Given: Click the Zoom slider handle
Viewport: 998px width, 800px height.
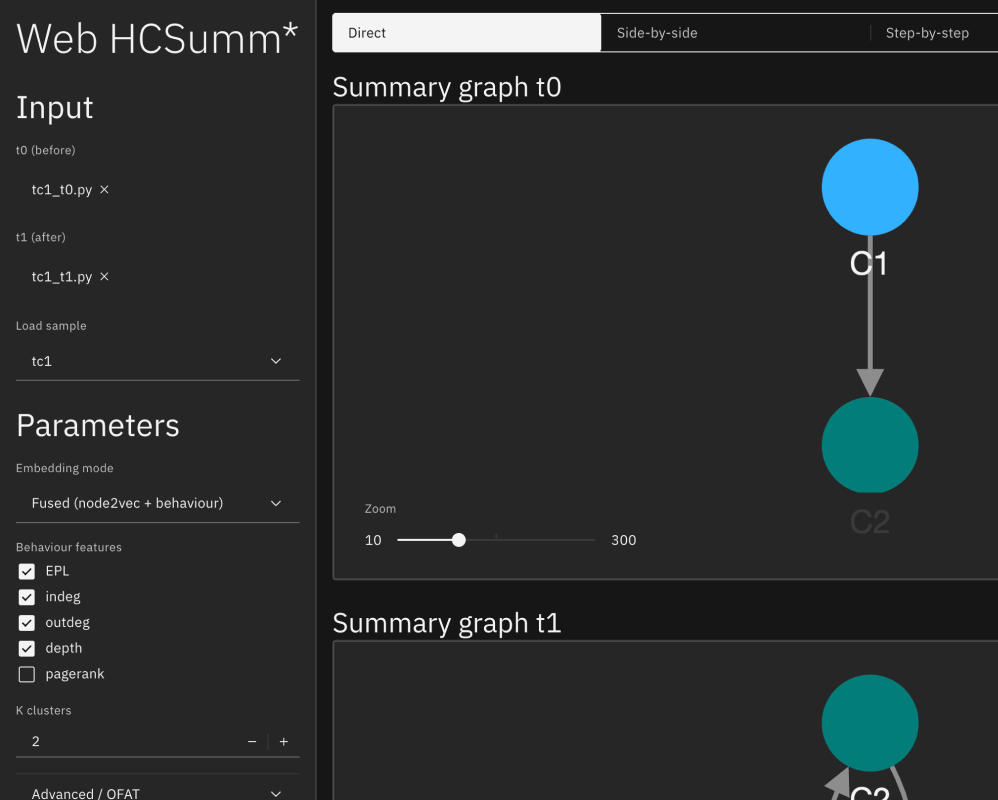Looking at the screenshot, I should (459, 540).
